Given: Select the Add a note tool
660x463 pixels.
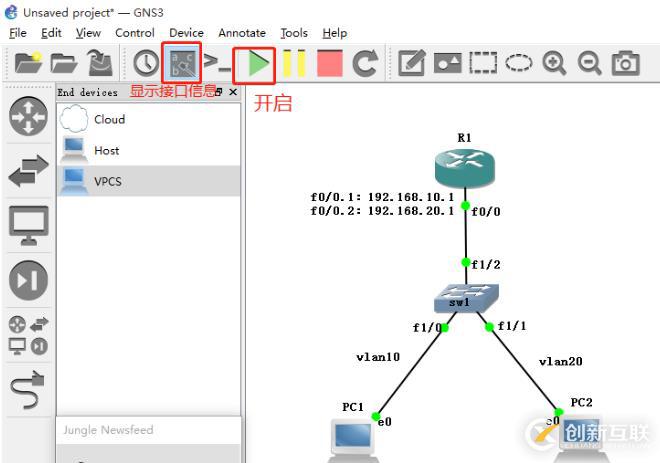Looking at the screenshot, I should pyautogui.click(x=412, y=63).
